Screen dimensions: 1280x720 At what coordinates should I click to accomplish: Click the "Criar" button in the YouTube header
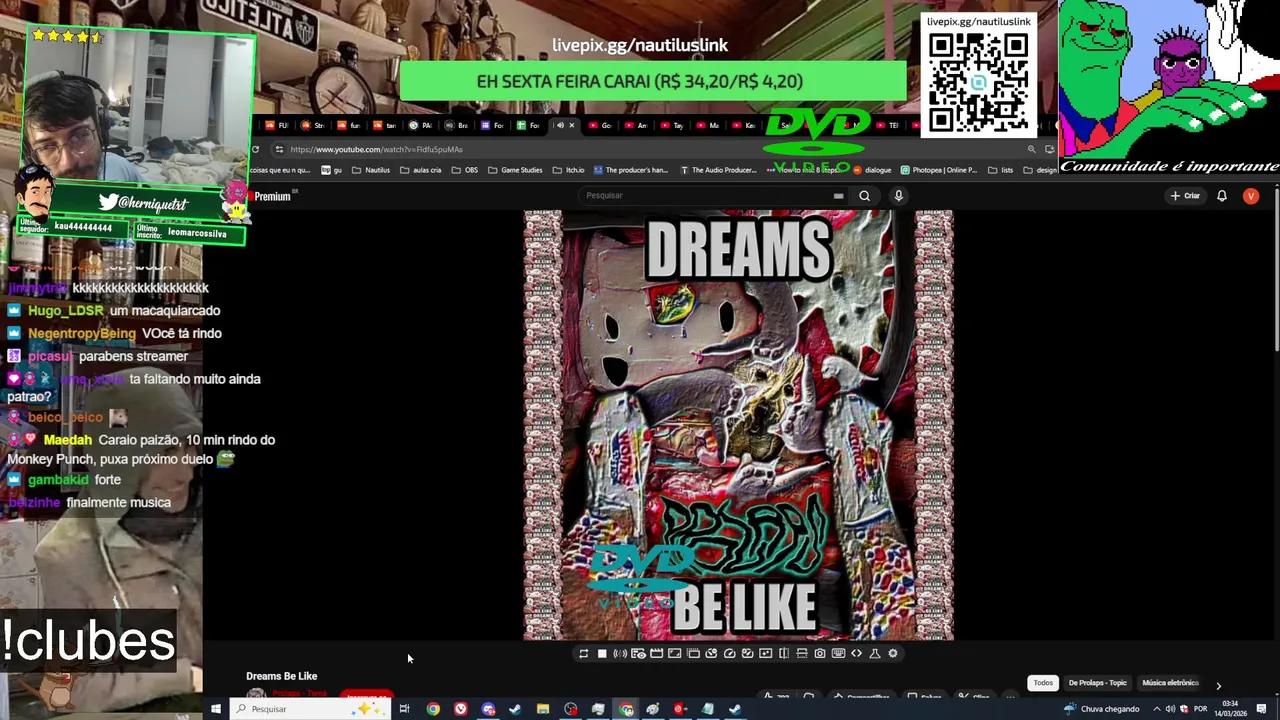pyautogui.click(x=1186, y=196)
